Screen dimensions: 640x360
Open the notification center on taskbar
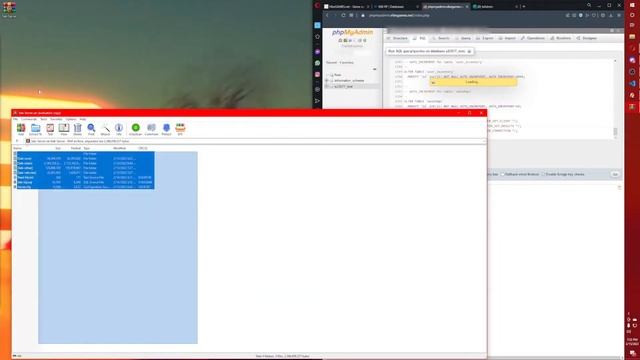click(x=632, y=353)
